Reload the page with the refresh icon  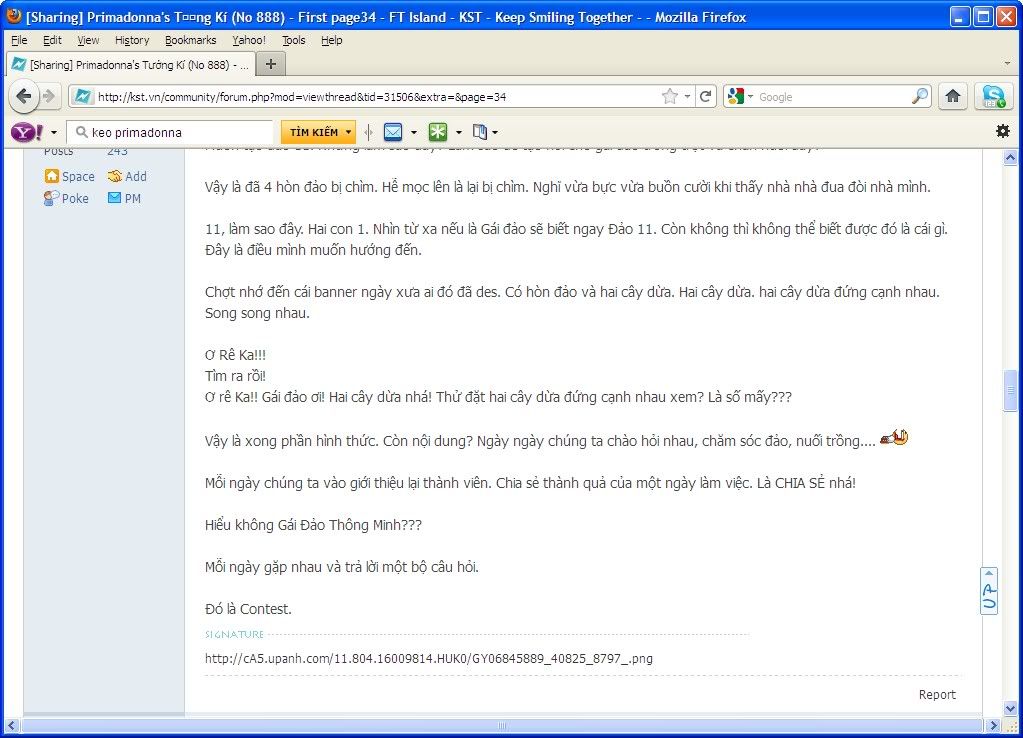(705, 97)
